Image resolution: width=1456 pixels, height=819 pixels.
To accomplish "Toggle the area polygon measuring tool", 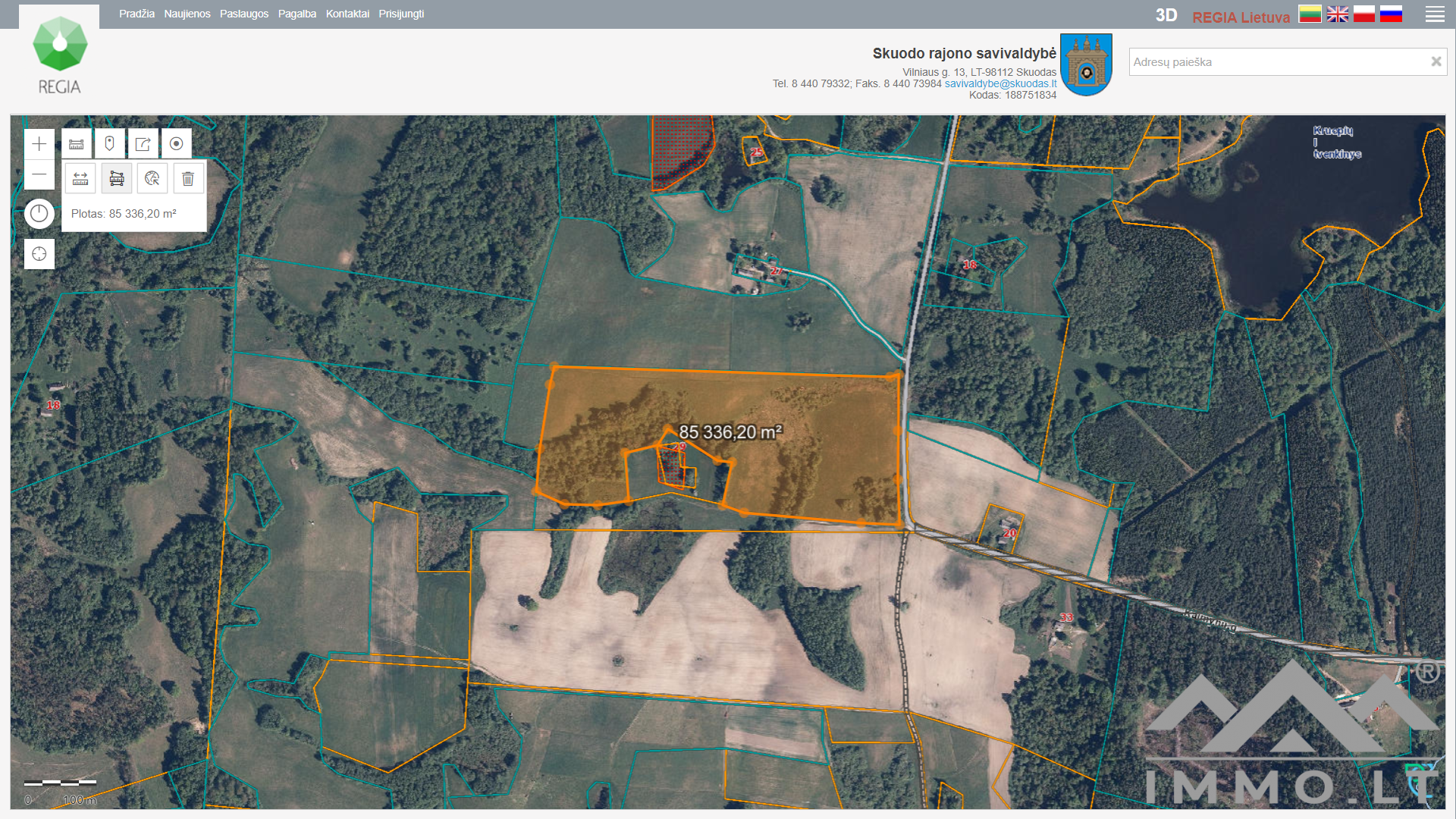I will coord(117,178).
